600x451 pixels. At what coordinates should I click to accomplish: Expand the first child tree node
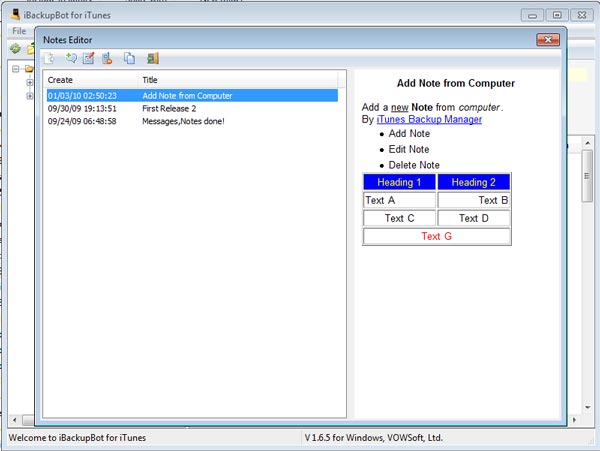point(30,83)
